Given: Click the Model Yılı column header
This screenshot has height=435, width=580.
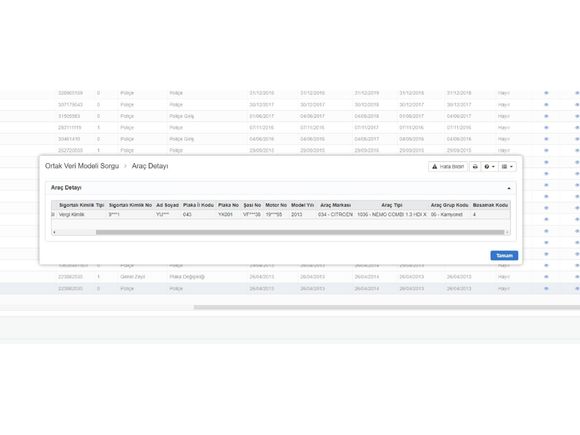Looking at the screenshot, I should (302, 205).
